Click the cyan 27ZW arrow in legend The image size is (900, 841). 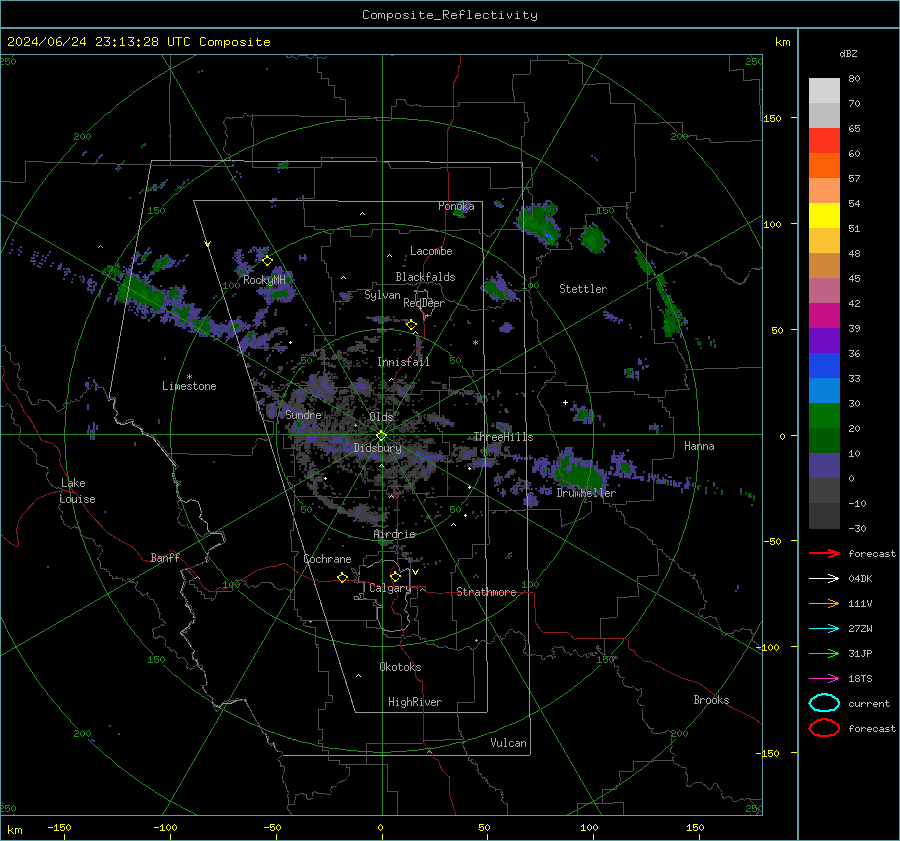(x=824, y=629)
